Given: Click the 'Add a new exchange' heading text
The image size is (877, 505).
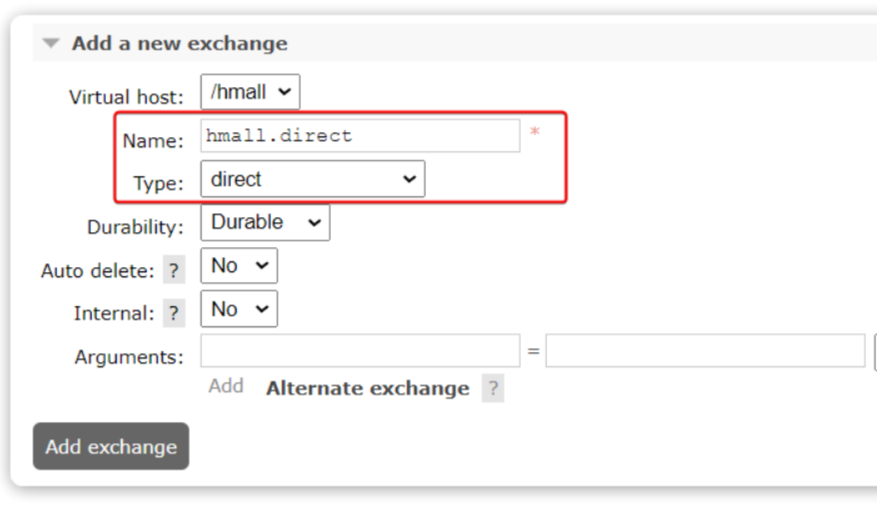Looking at the screenshot, I should tap(179, 44).
